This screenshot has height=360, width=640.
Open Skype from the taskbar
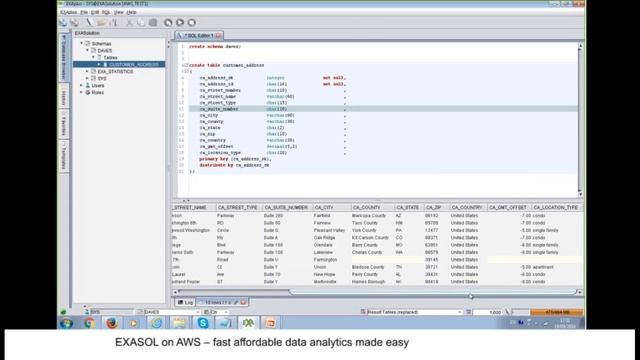[x=202, y=323]
